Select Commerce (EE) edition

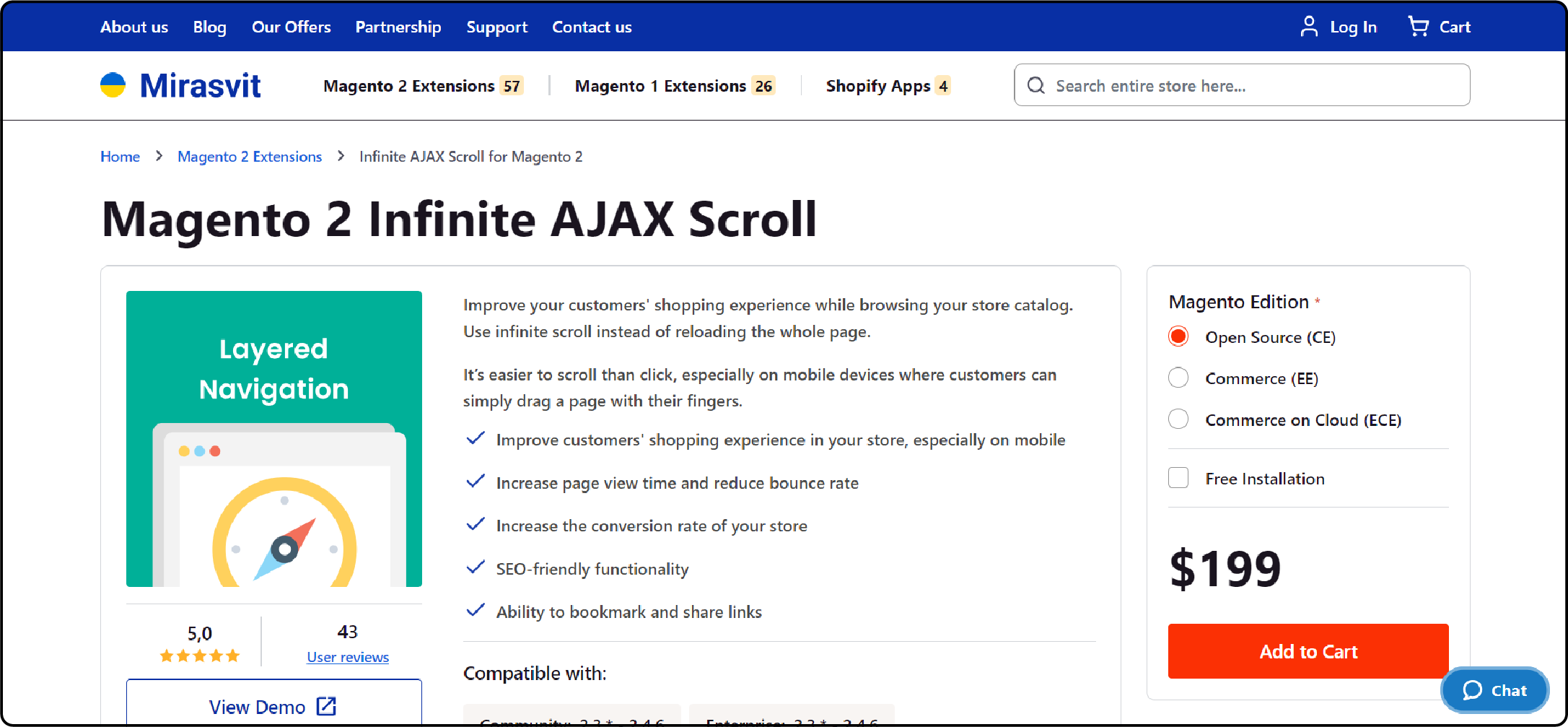(1178, 378)
